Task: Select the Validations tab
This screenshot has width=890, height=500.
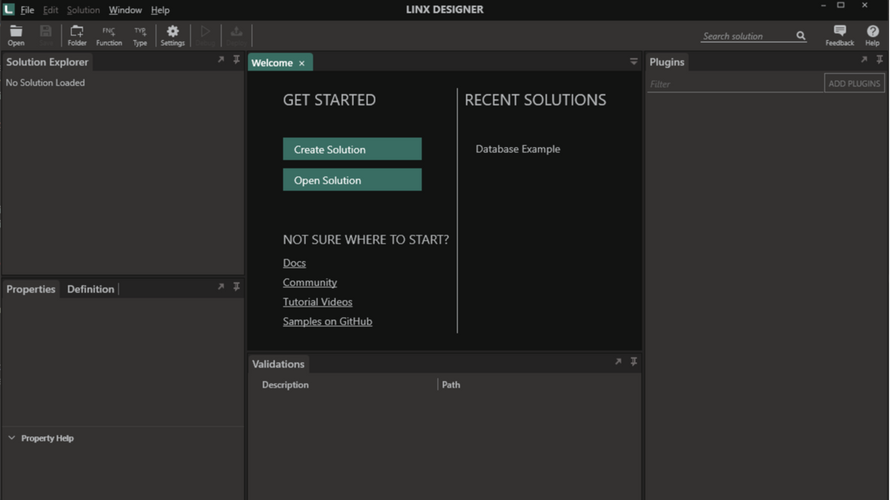Action: [278, 364]
